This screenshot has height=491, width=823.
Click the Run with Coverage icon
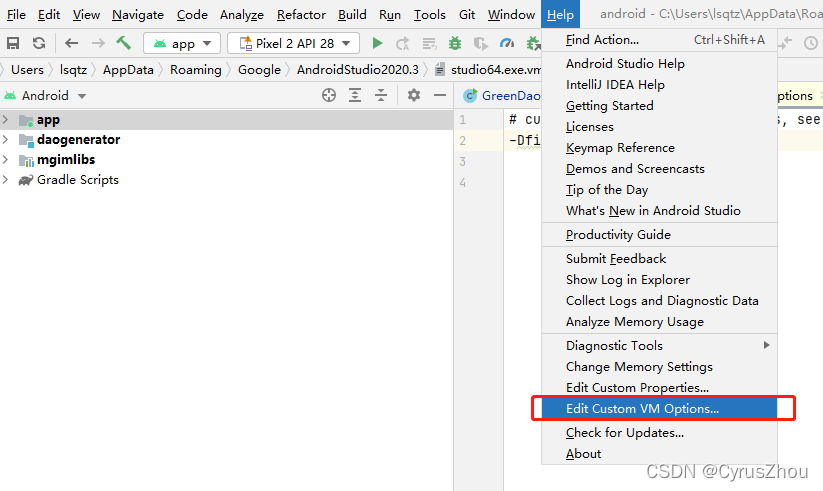(480, 43)
